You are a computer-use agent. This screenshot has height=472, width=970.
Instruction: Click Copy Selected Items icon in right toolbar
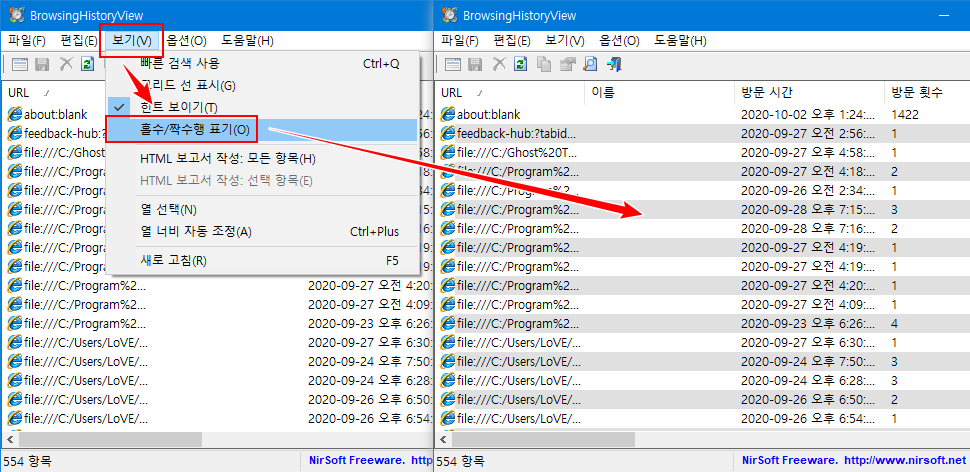tap(544, 64)
